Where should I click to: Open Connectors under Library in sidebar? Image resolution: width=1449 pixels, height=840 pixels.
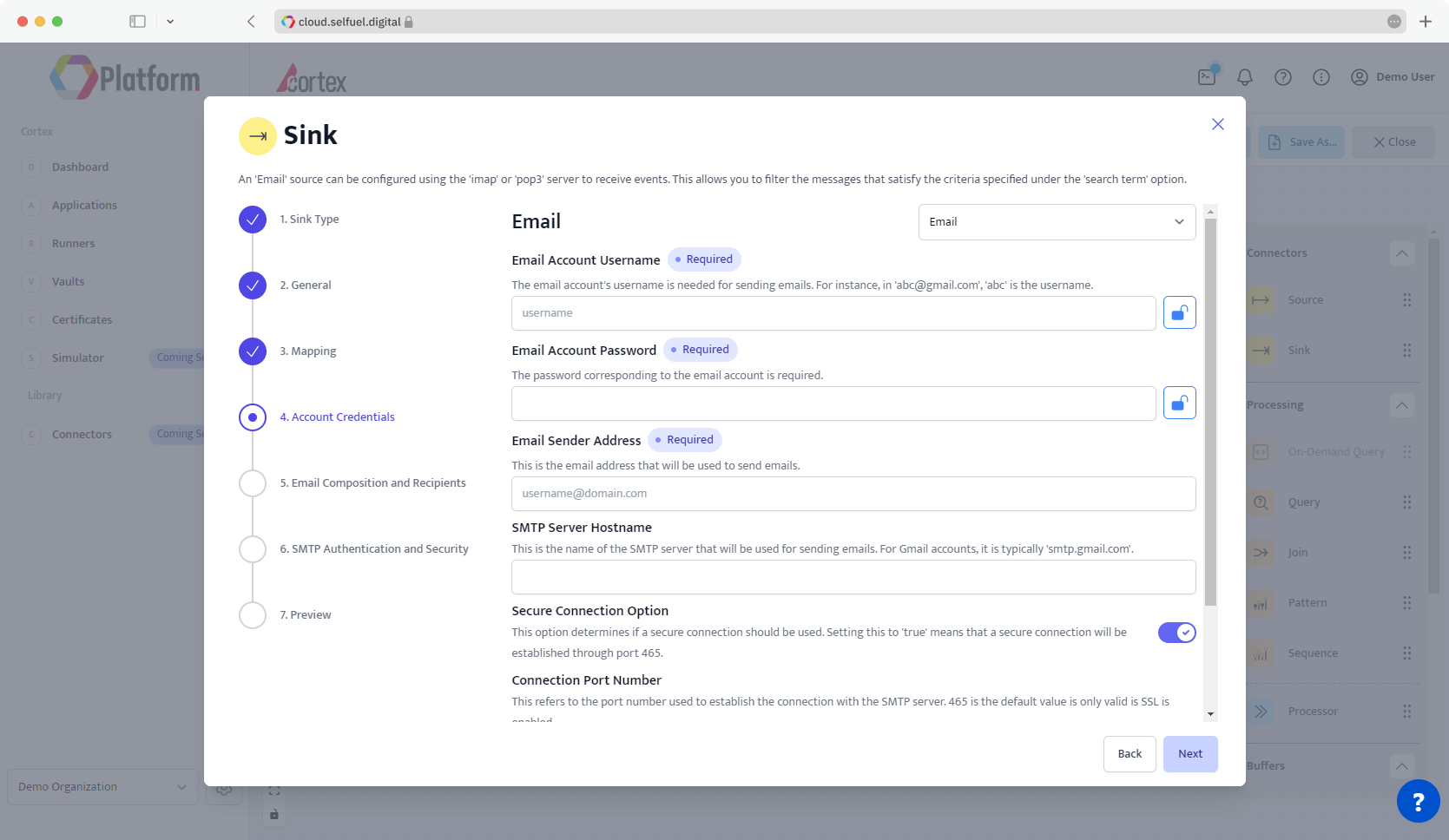click(82, 435)
